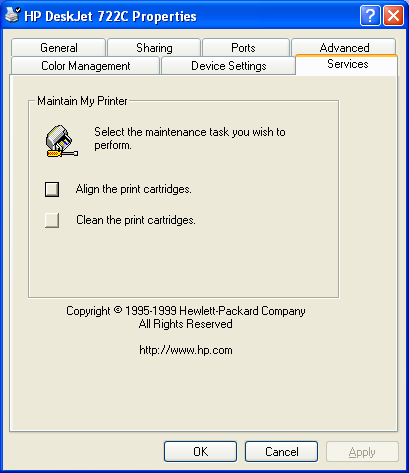Click the printer icon in the title bar
This screenshot has height=473, width=409.
coord(13,15)
